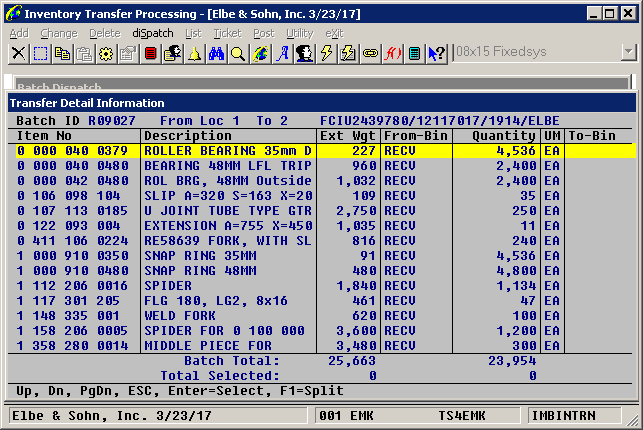Screen dimensions: 643x430
Task: Click Batch Total weight 25,663
Action: (352, 361)
